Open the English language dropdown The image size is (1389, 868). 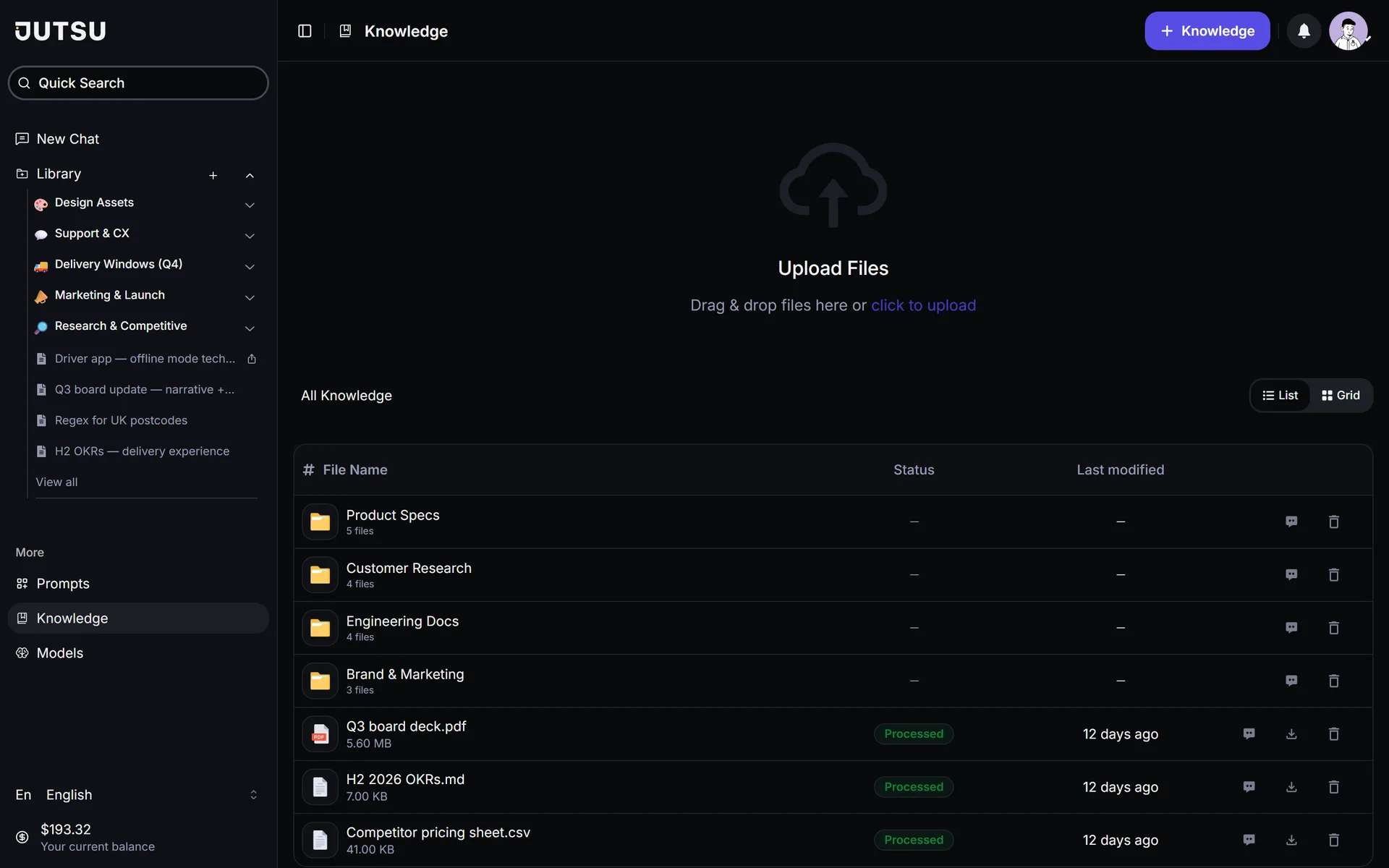137,795
